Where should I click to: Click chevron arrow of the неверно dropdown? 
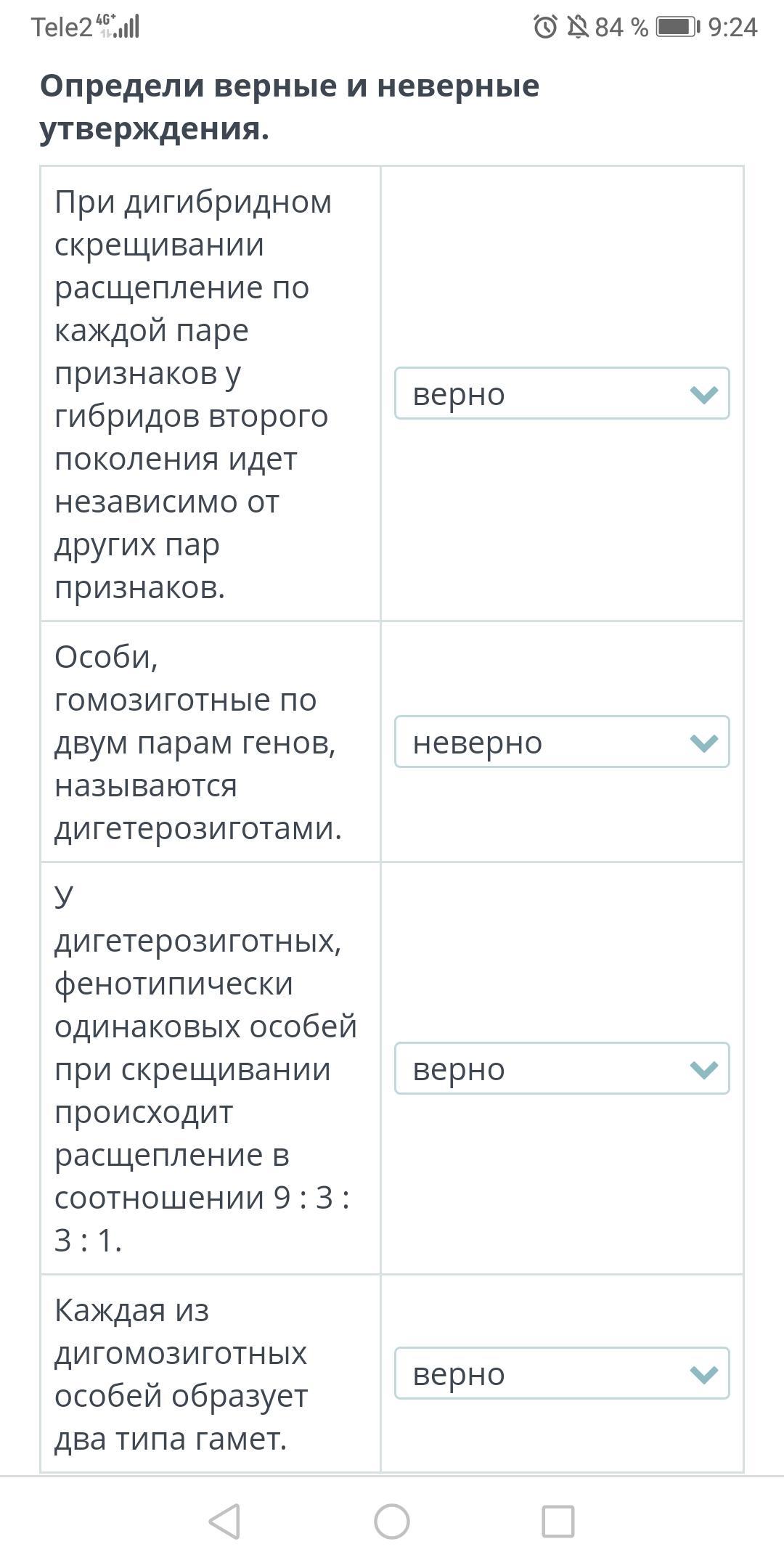tap(703, 743)
